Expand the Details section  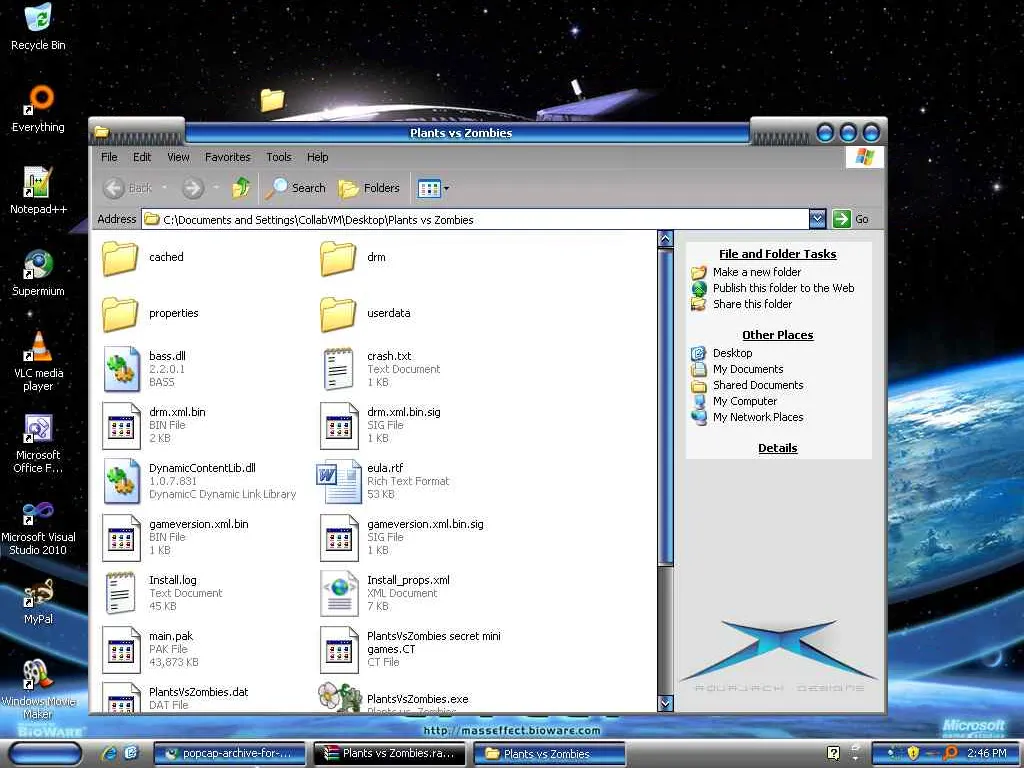pyautogui.click(x=777, y=448)
